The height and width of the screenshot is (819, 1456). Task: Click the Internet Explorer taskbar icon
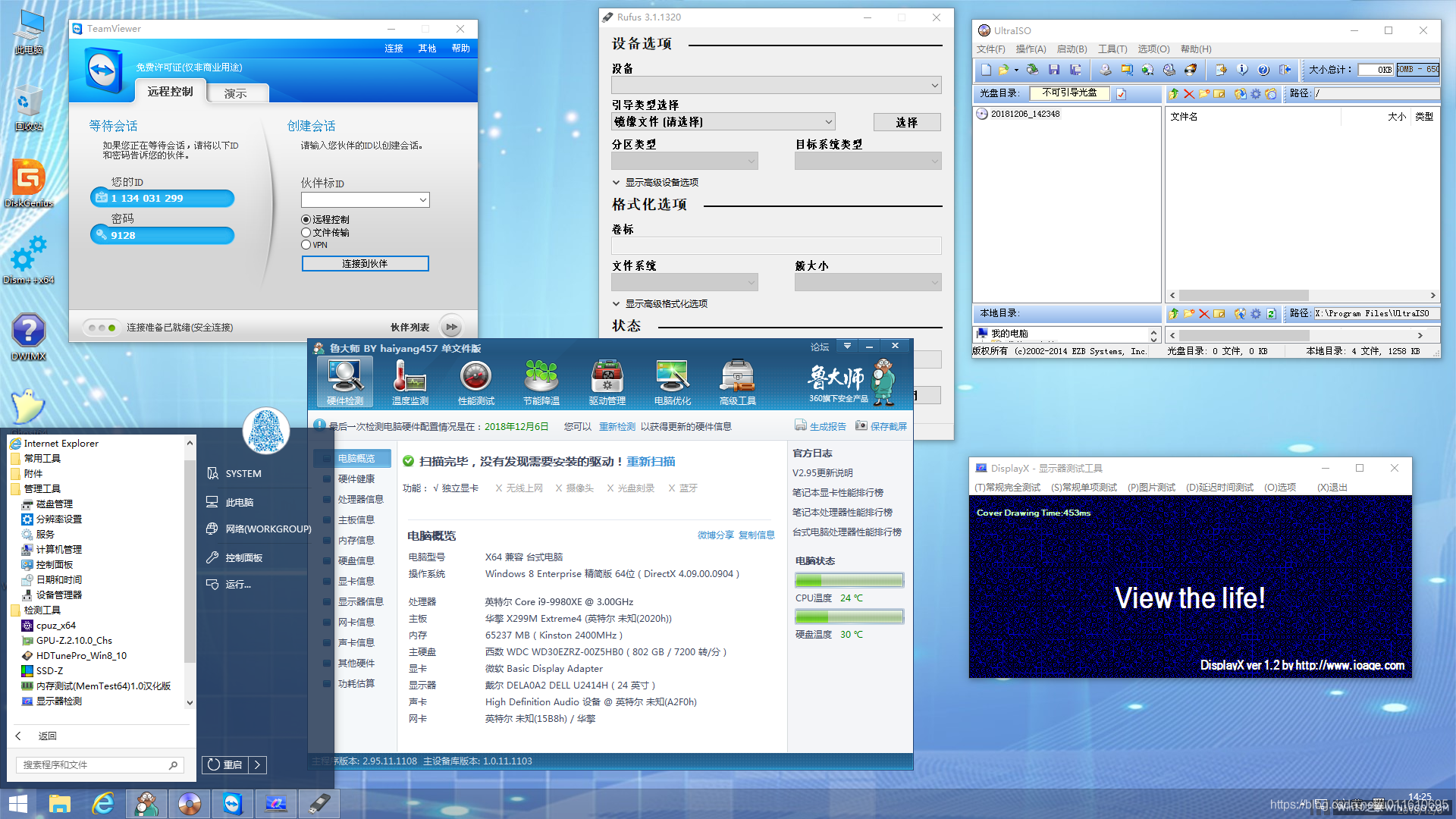click(102, 804)
